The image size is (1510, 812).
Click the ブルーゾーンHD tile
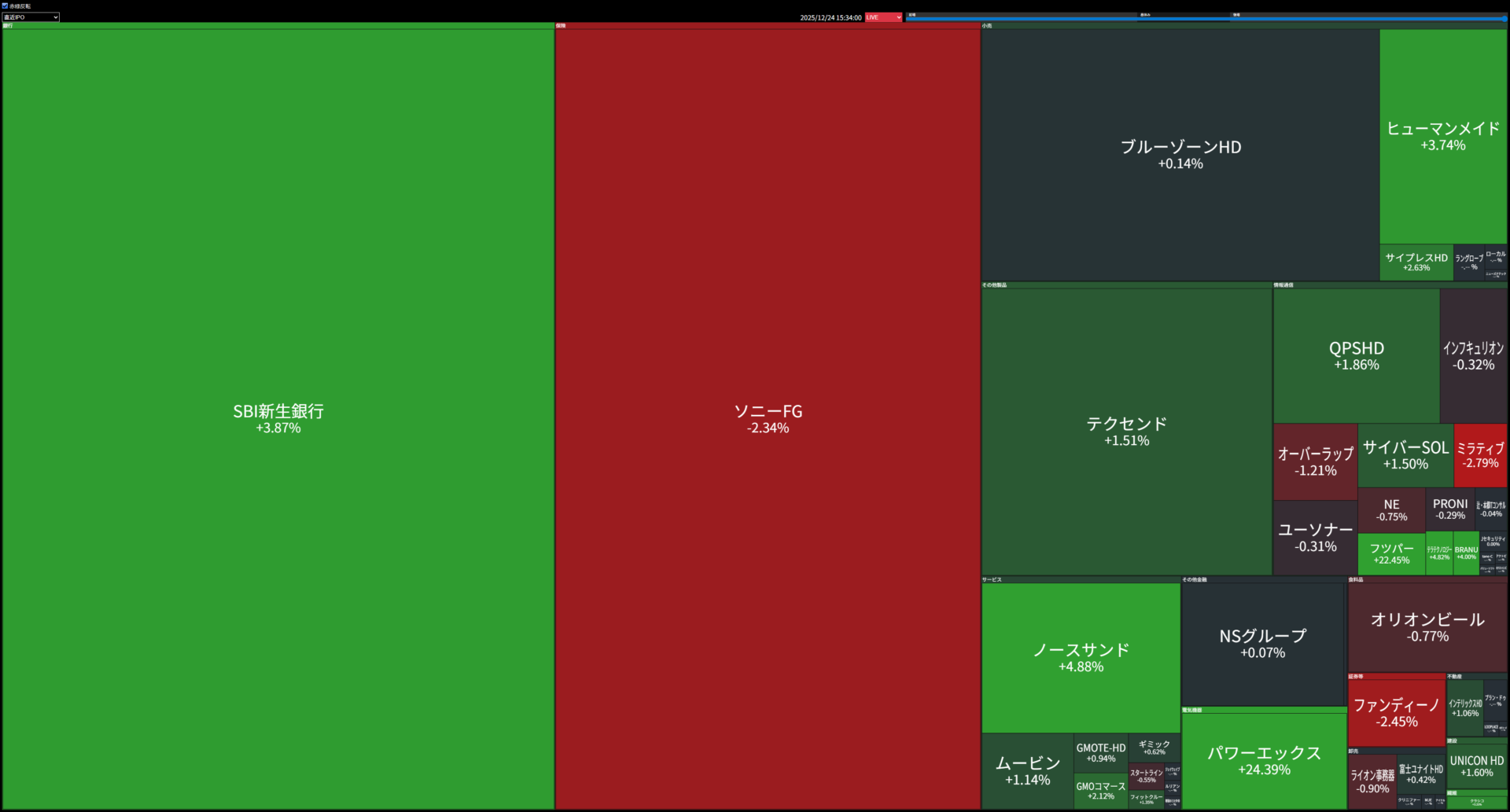coord(1180,154)
